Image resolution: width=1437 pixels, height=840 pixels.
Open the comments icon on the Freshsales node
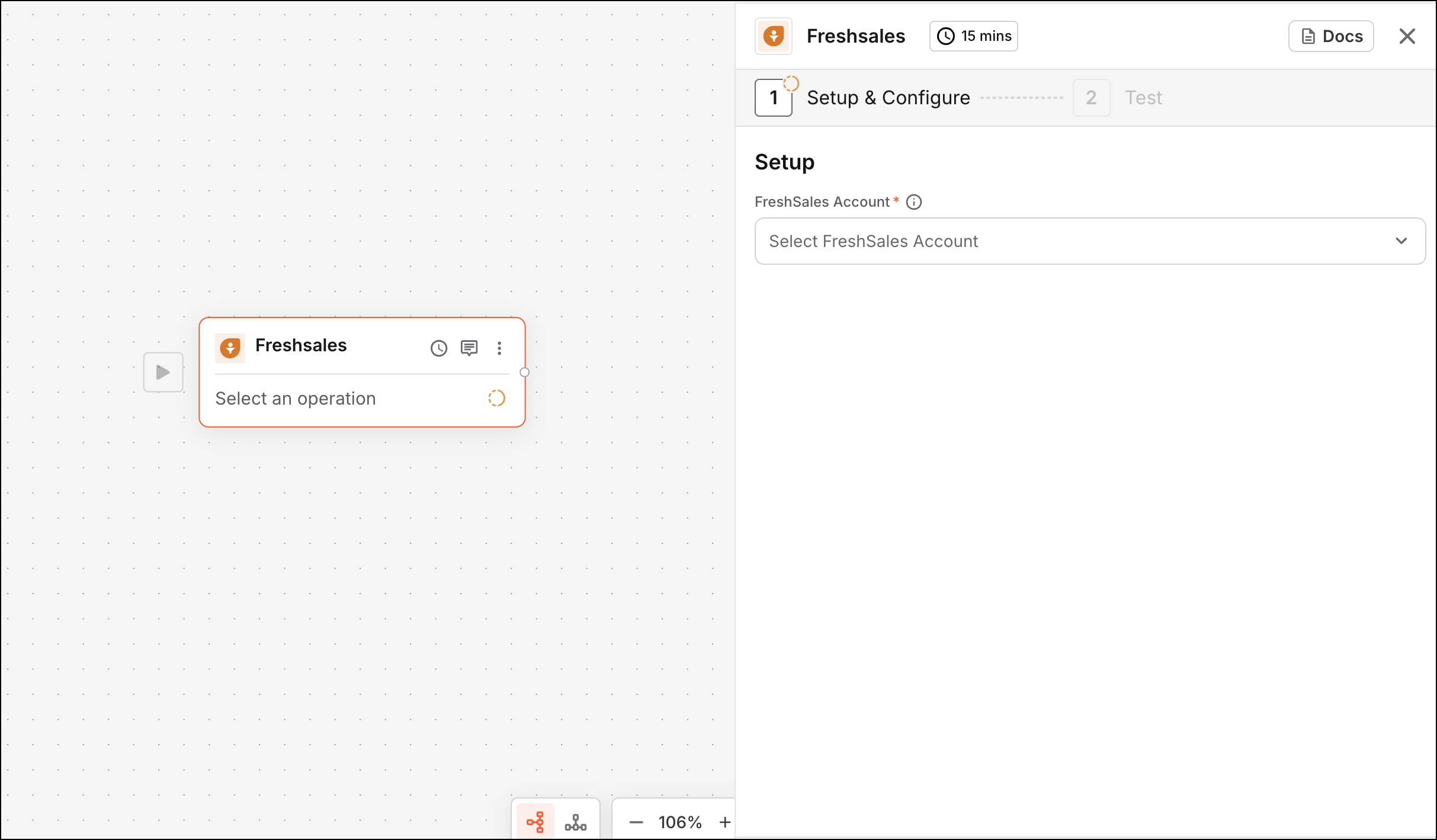tap(469, 348)
